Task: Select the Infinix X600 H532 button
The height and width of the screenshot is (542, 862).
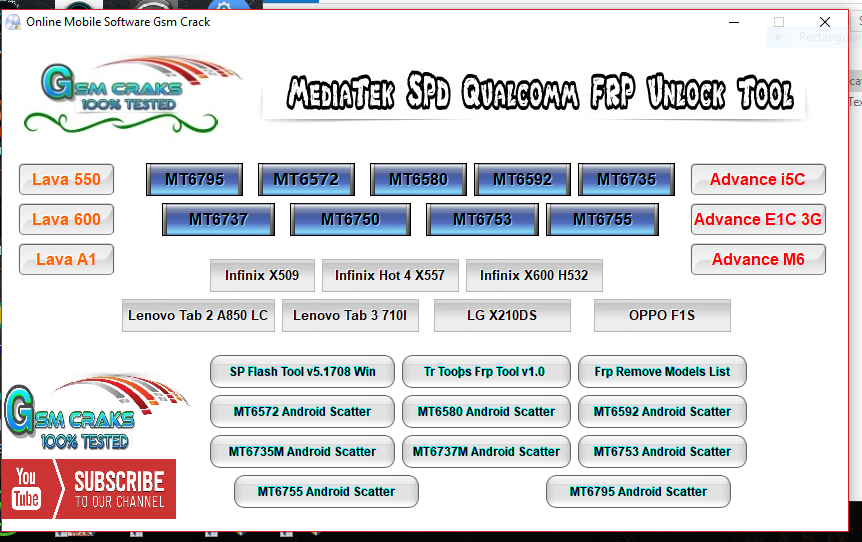Action: (x=534, y=275)
